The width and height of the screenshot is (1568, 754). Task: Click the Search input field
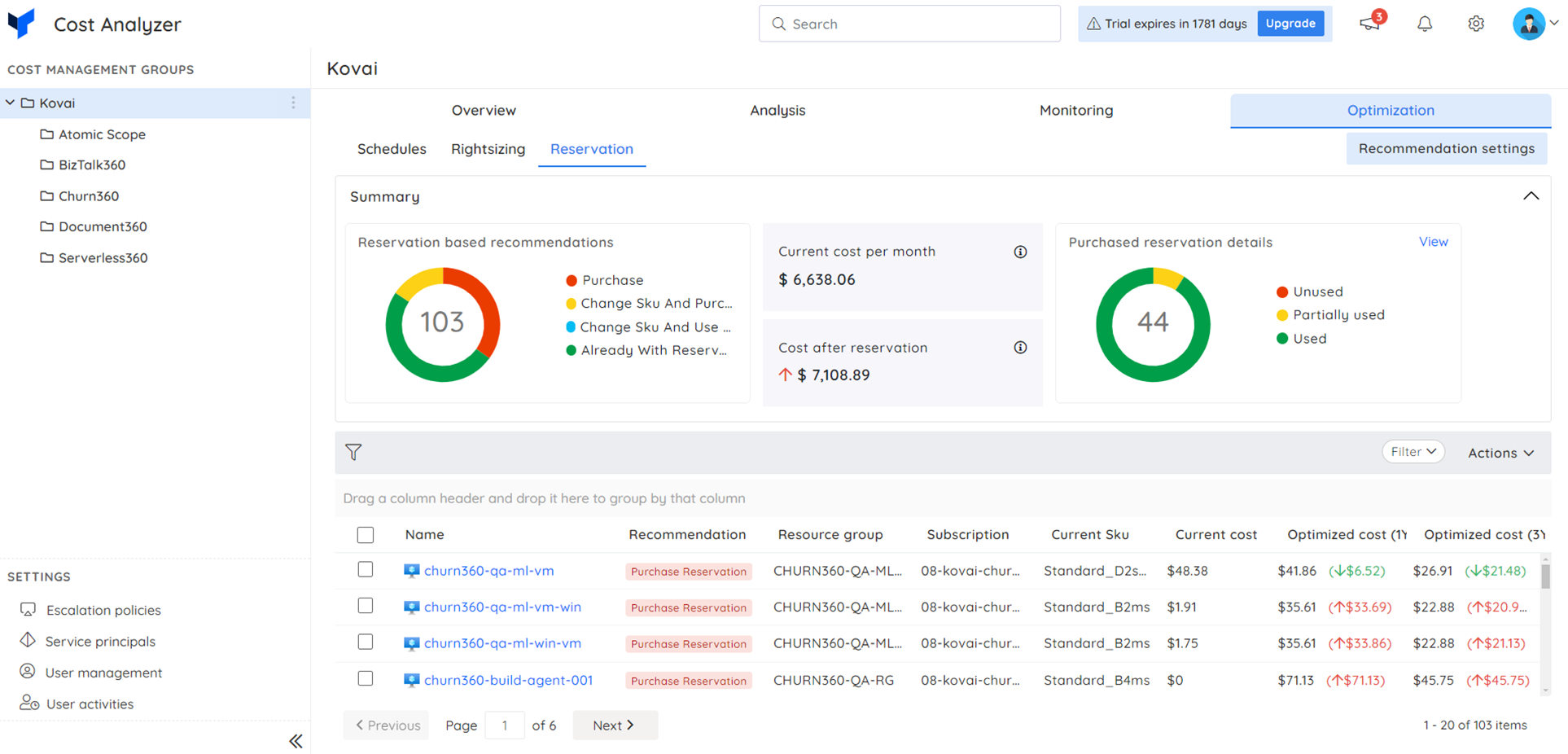(x=909, y=24)
